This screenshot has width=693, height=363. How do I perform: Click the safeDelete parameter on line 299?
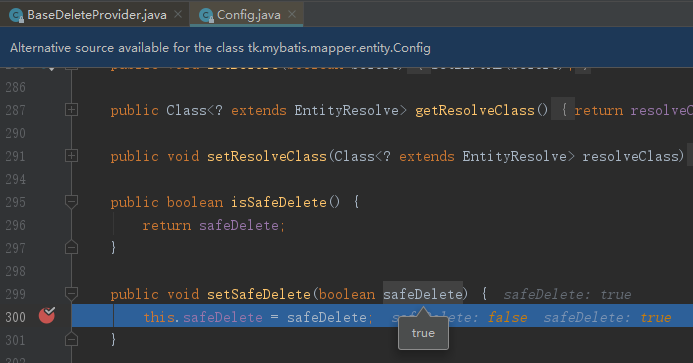coord(423,294)
